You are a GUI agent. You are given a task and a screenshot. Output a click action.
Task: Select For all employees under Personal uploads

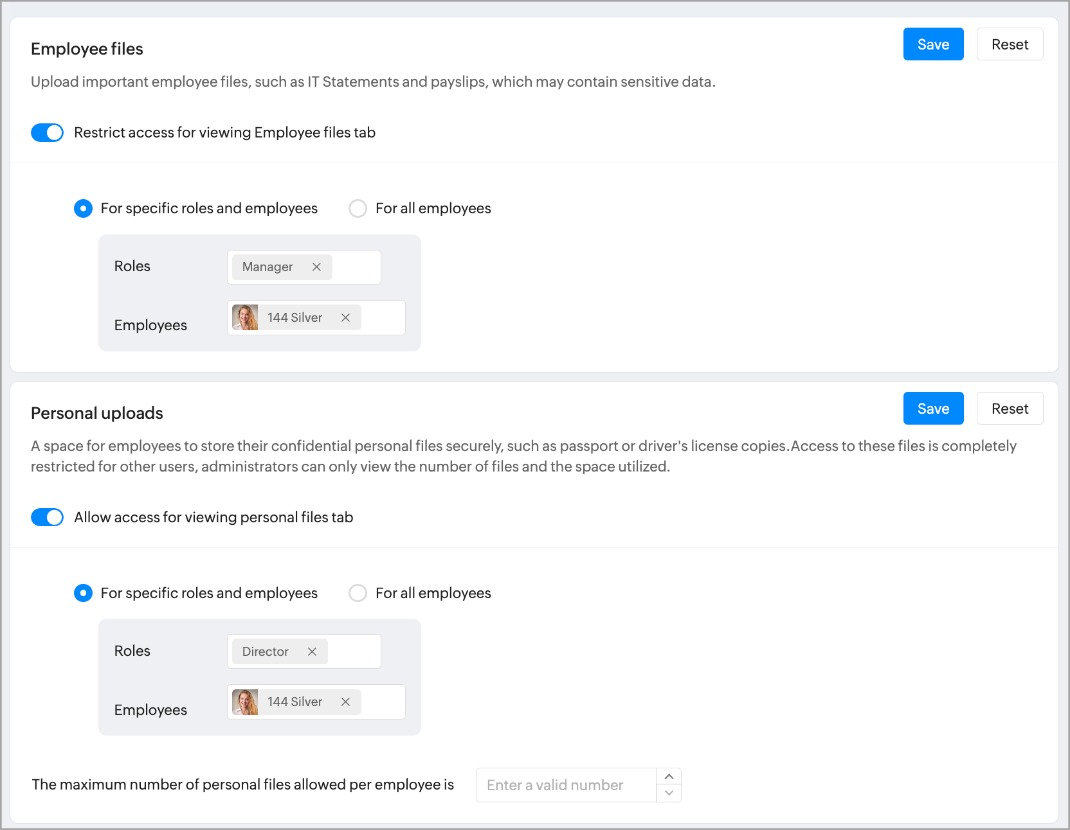click(358, 593)
